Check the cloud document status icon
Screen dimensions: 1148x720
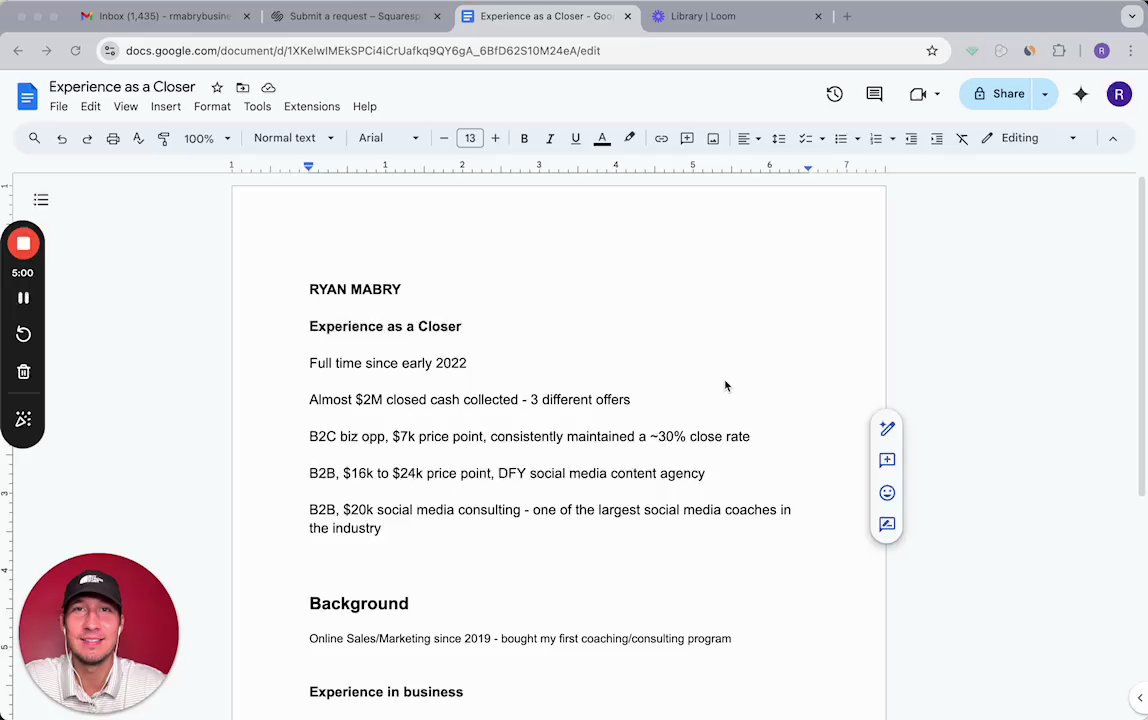pos(269,87)
